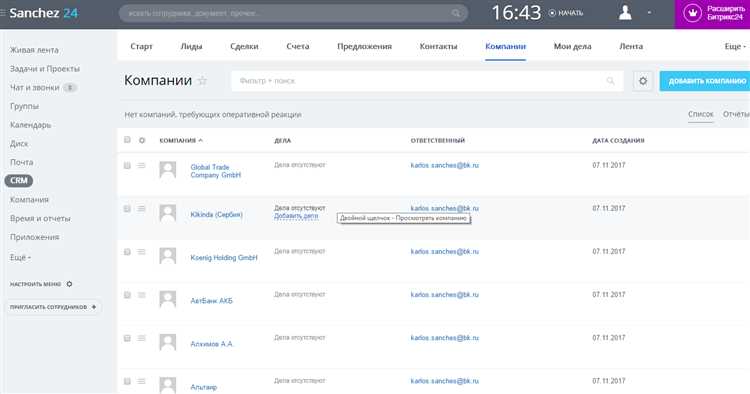This screenshot has width=750, height=394.
Task: Star the Компании page as favorite
Action: (x=202, y=81)
